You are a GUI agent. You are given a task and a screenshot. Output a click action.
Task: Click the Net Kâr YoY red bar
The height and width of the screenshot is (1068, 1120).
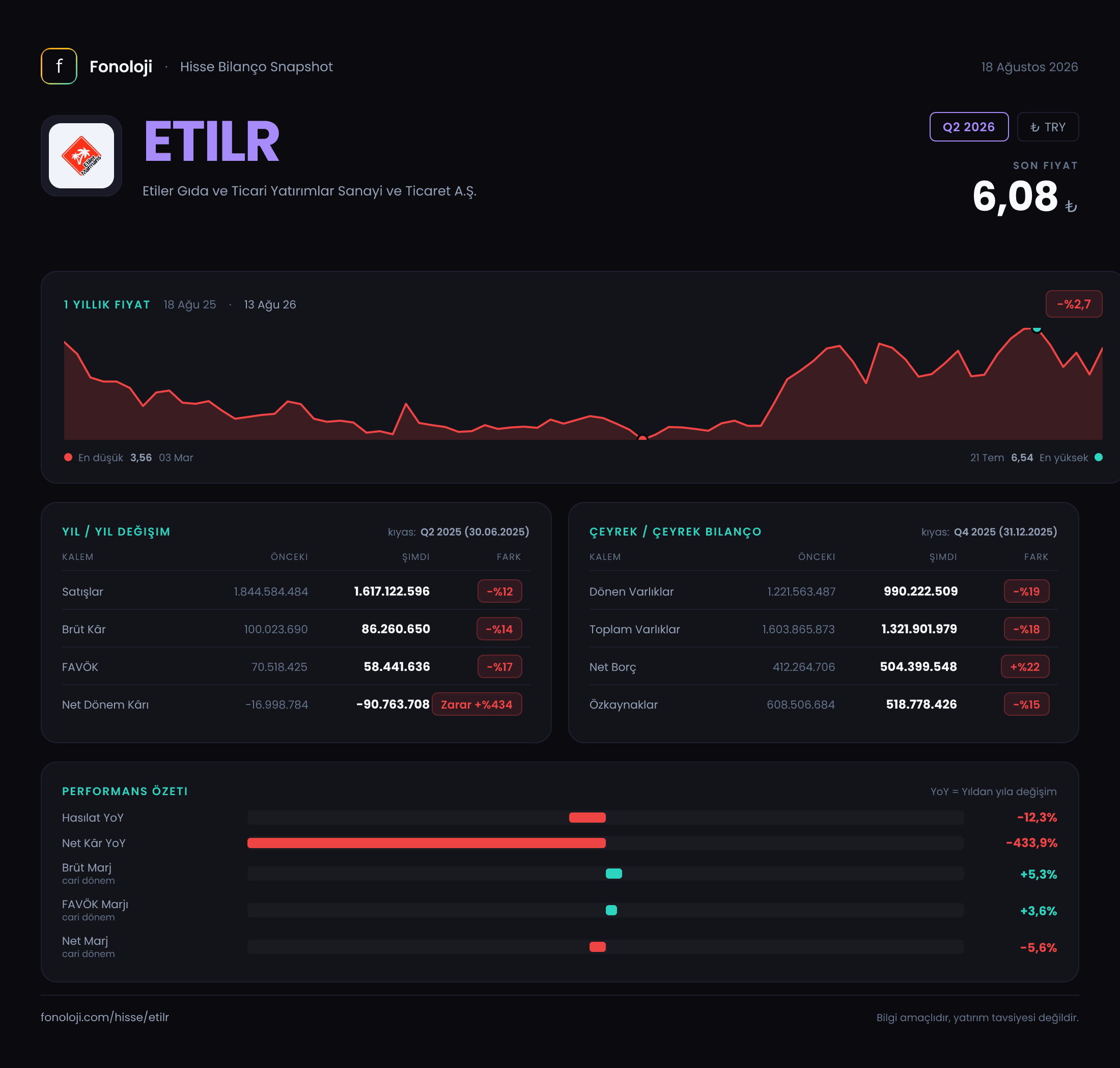(427, 842)
